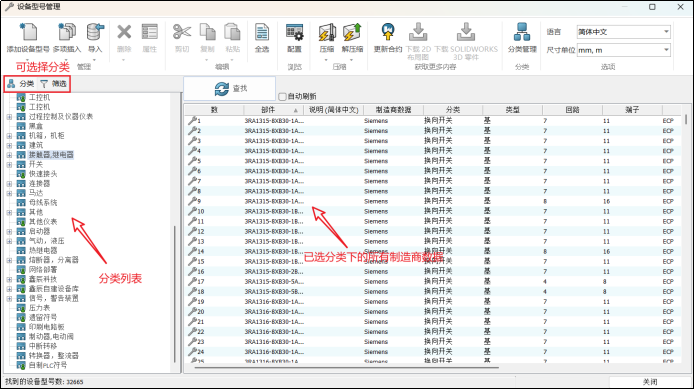
Task: Select the 自制PLC符号 category
Action: 48,365
